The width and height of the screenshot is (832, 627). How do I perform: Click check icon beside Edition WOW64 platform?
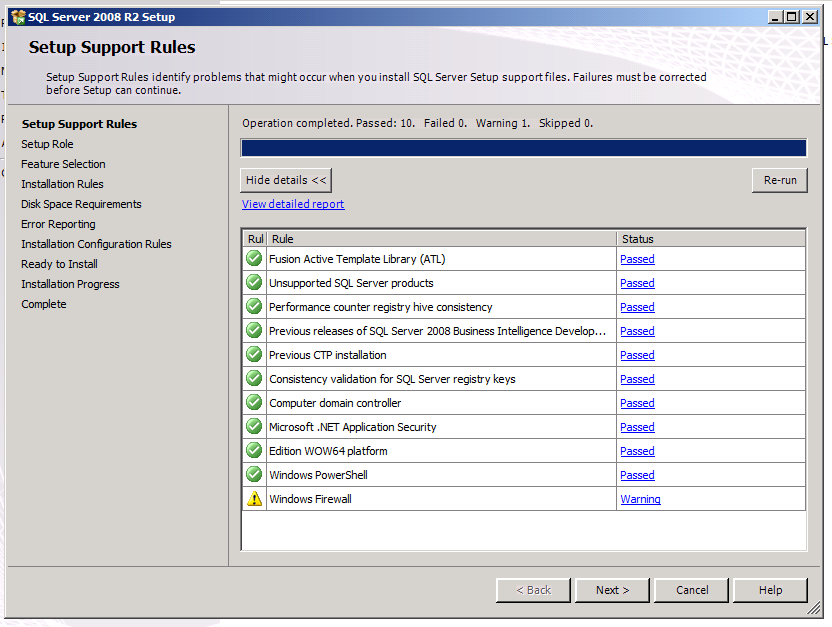pyautogui.click(x=254, y=450)
